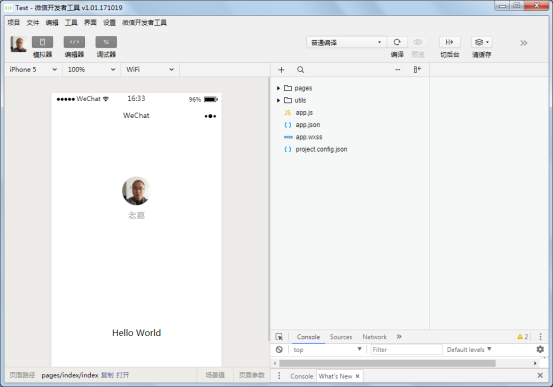The width and height of the screenshot is (553, 387).
Task: Click the 打开 link for page path
Action: pyautogui.click(x=123, y=375)
